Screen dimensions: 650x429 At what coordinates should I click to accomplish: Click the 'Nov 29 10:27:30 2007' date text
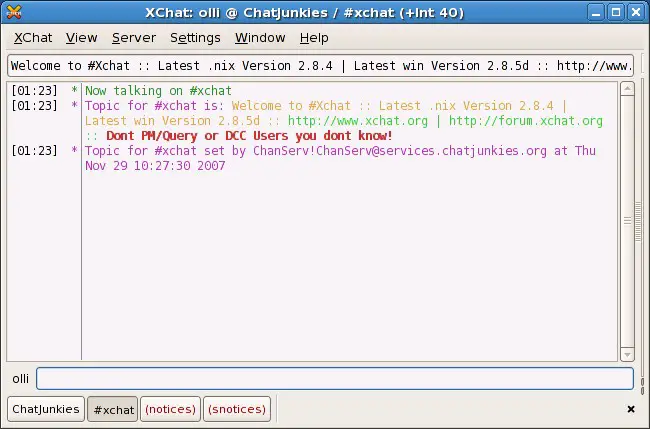coord(155,166)
